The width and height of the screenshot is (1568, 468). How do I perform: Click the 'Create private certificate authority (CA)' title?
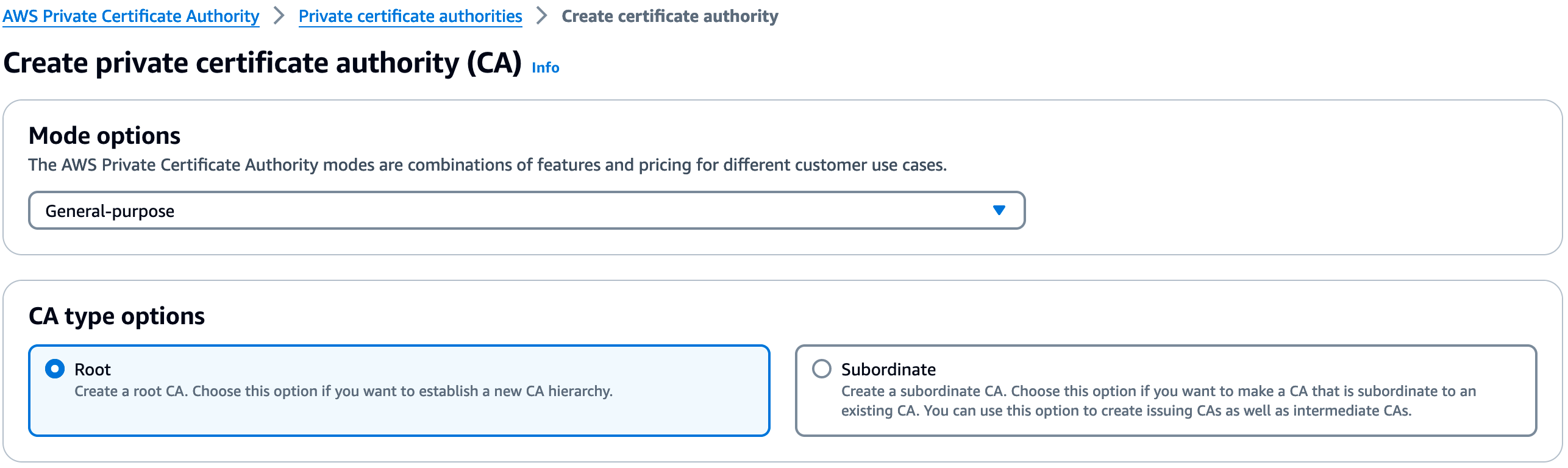point(262,63)
